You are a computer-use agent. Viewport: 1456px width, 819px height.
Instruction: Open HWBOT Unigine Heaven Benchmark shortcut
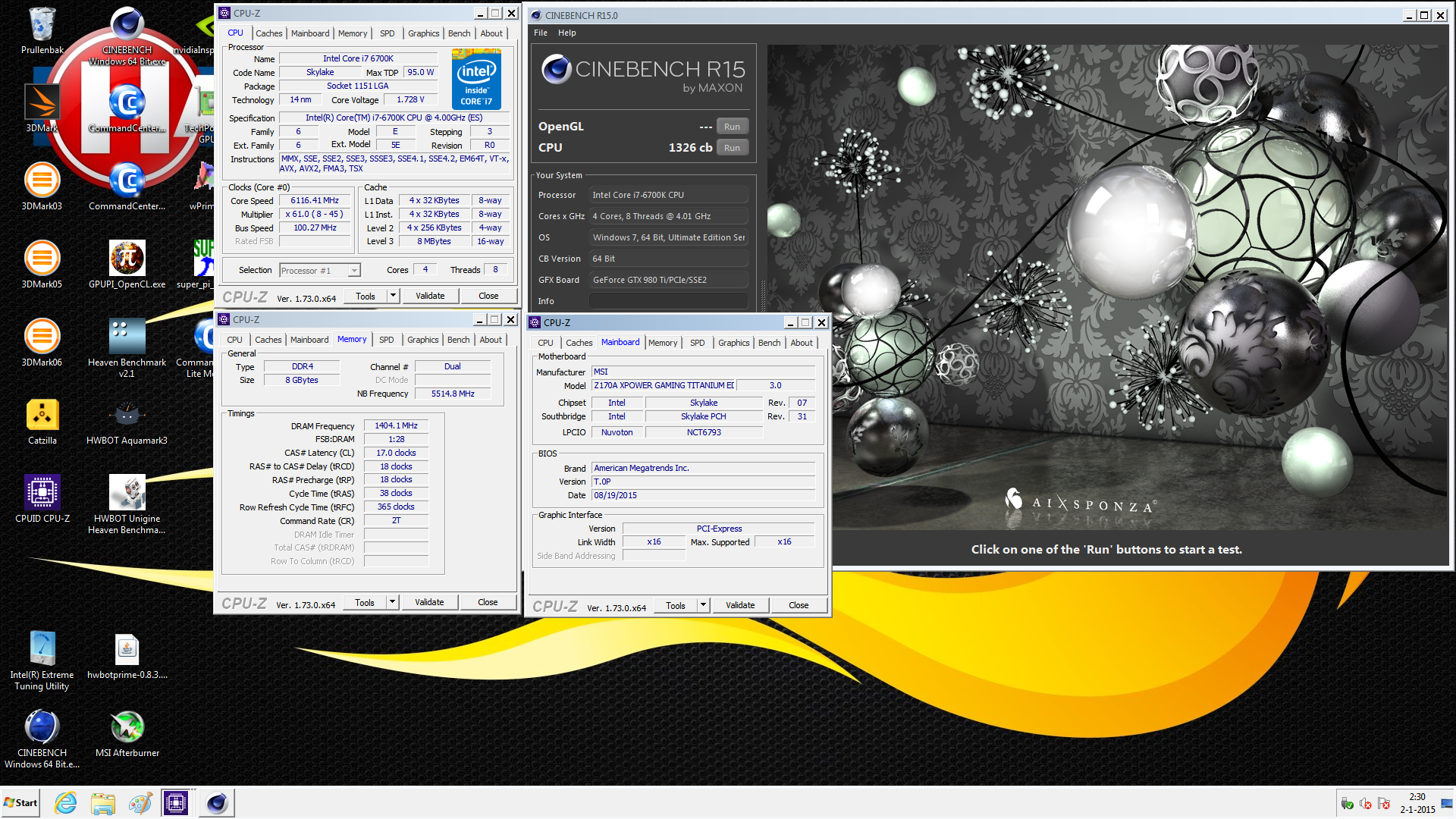127,504
